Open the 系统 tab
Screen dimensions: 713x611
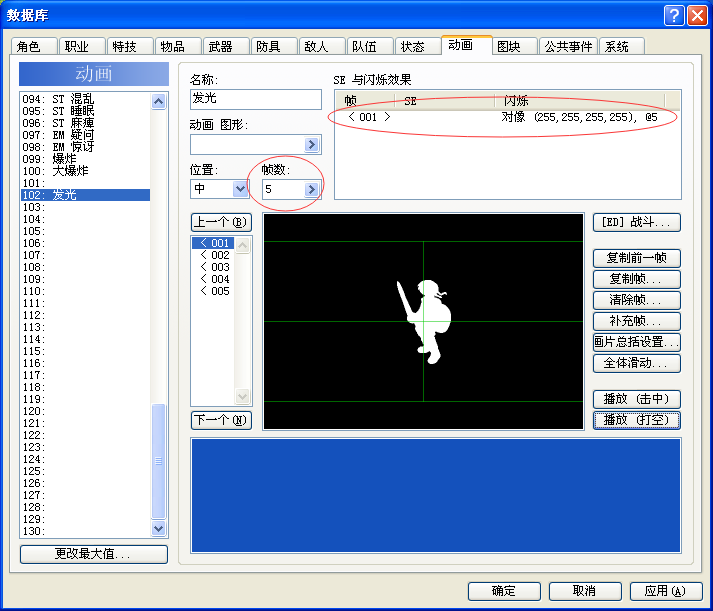pyautogui.click(x=622, y=46)
